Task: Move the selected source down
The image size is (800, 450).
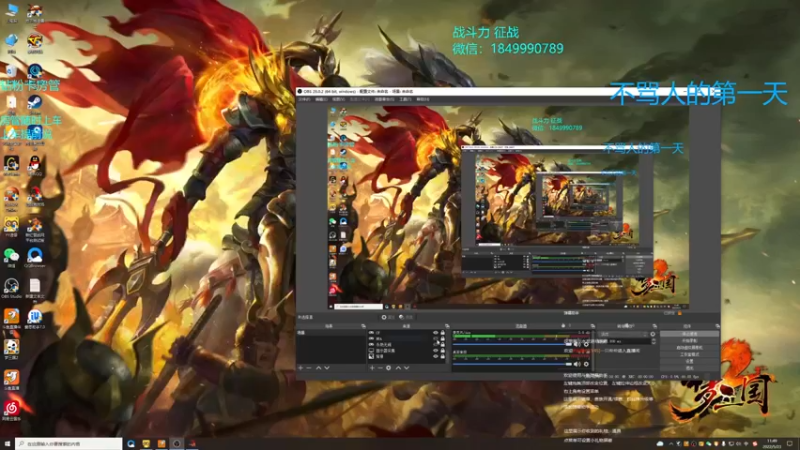Action: pyautogui.click(x=407, y=368)
